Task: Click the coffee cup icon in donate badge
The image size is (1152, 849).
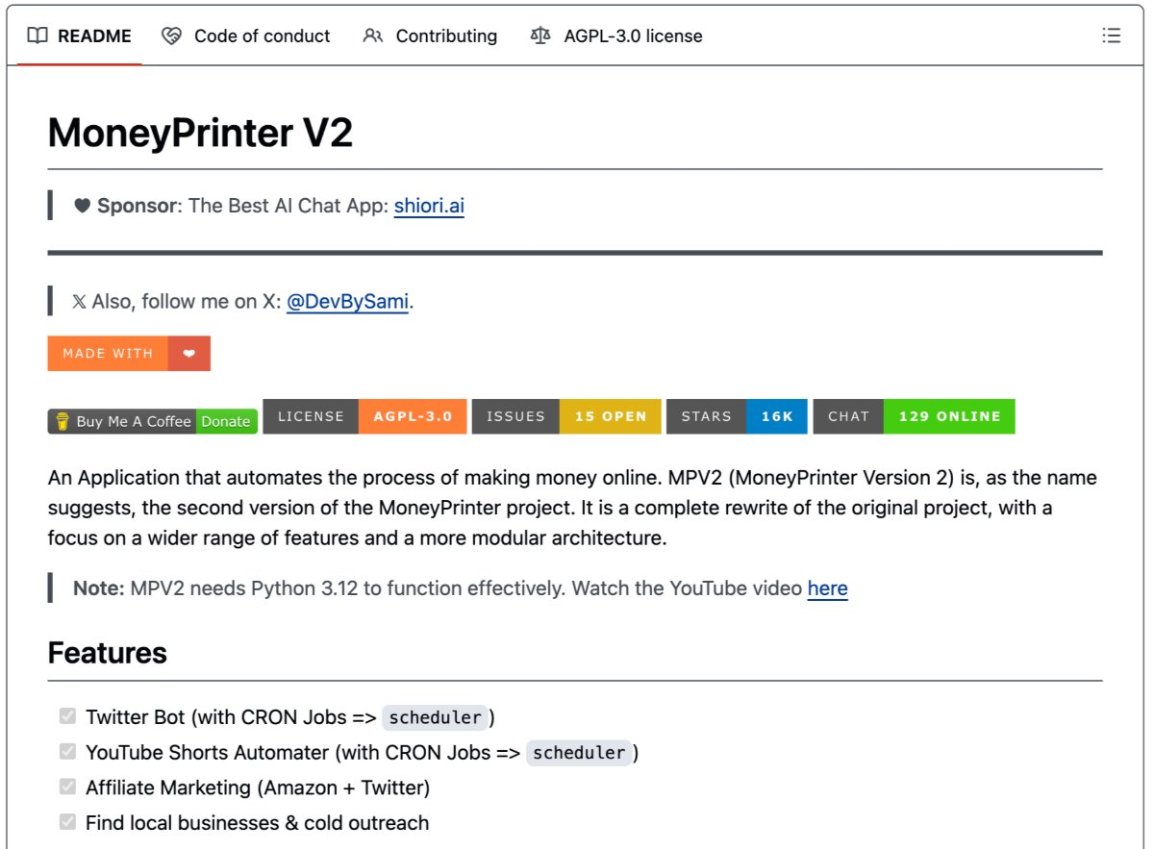Action: [x=62, y=422]
